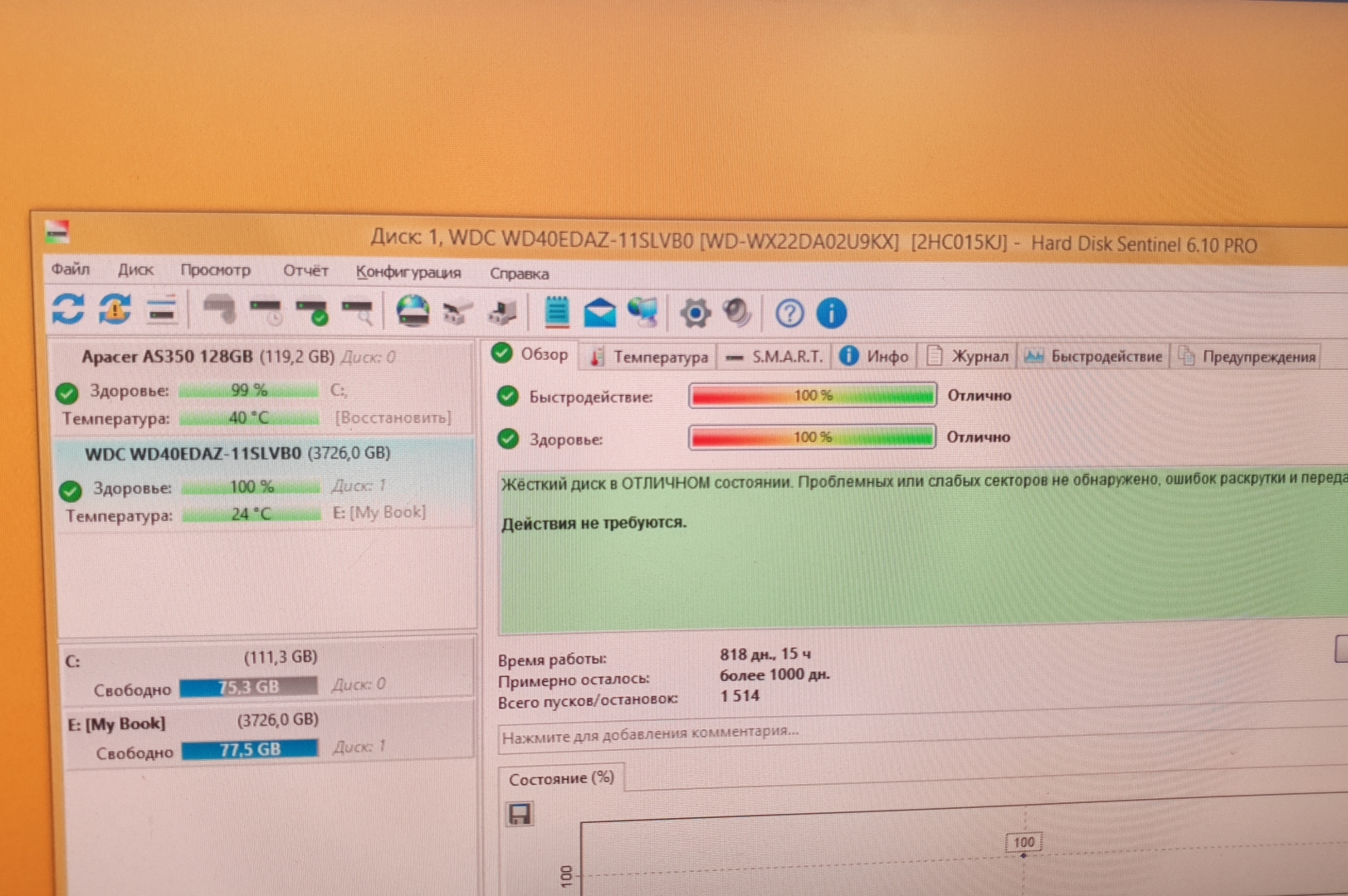Click the 'E: [My Book]' label under WDC disk
Screen dimensions: 1348x896
tap(379, 513)
